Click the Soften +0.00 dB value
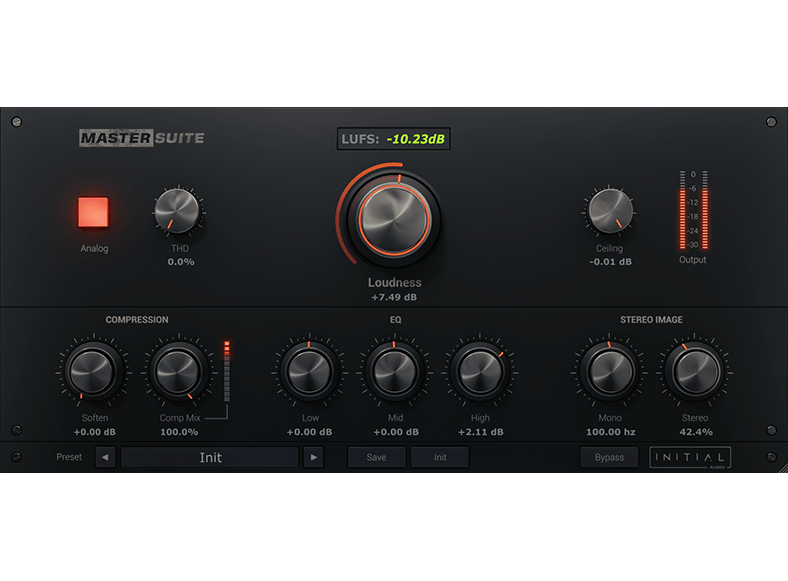Viewport: 788px width, 581px height. (x=94, y=432)
